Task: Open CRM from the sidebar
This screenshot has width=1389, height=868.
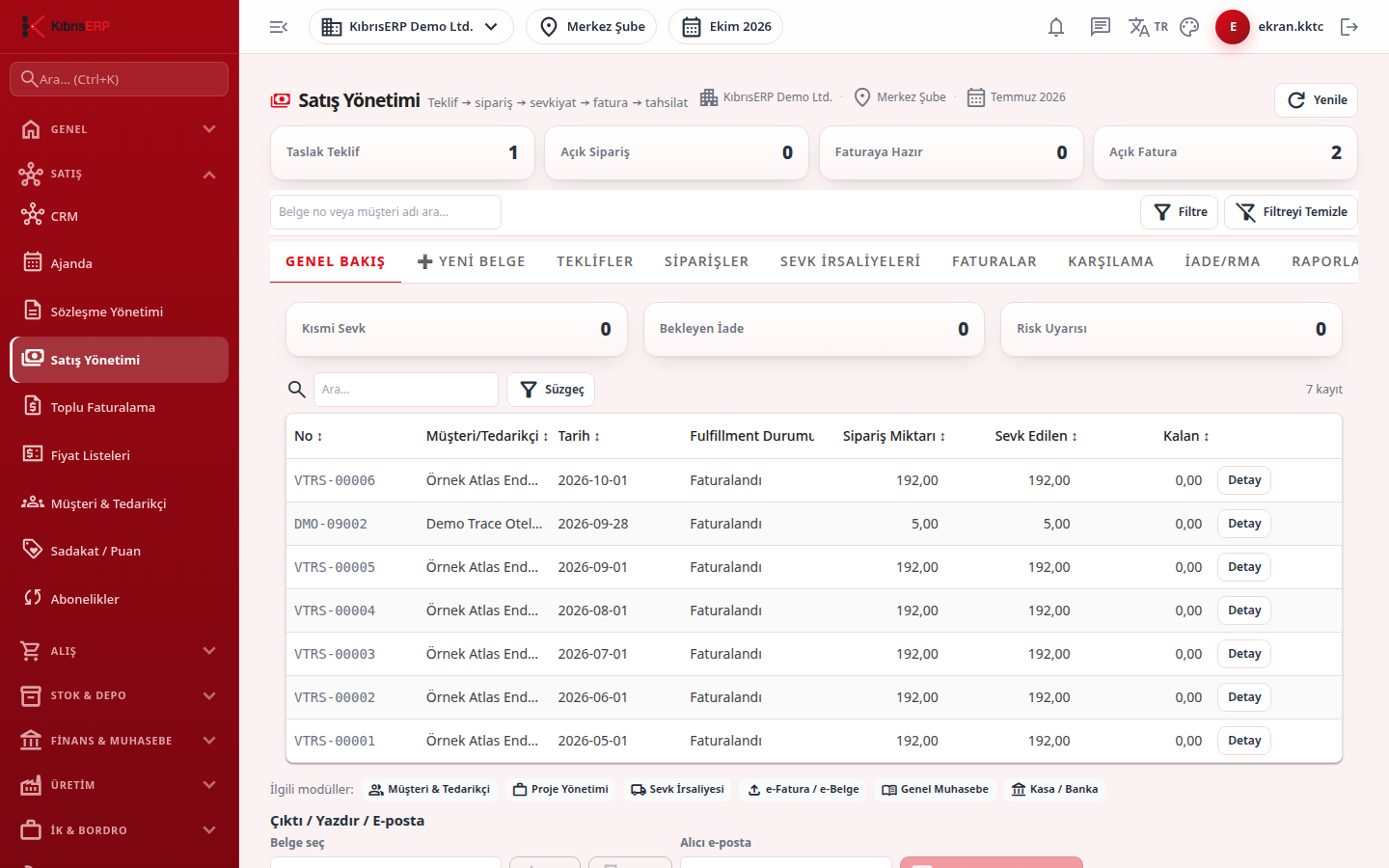Action: (x=120, y=216)
